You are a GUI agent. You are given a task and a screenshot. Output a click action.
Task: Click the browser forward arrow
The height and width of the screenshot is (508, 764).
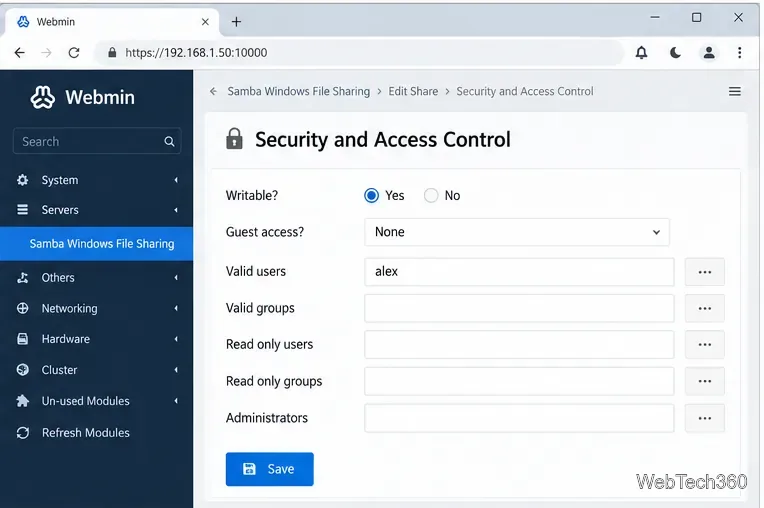pyautogui.click(x=46, y=53)
